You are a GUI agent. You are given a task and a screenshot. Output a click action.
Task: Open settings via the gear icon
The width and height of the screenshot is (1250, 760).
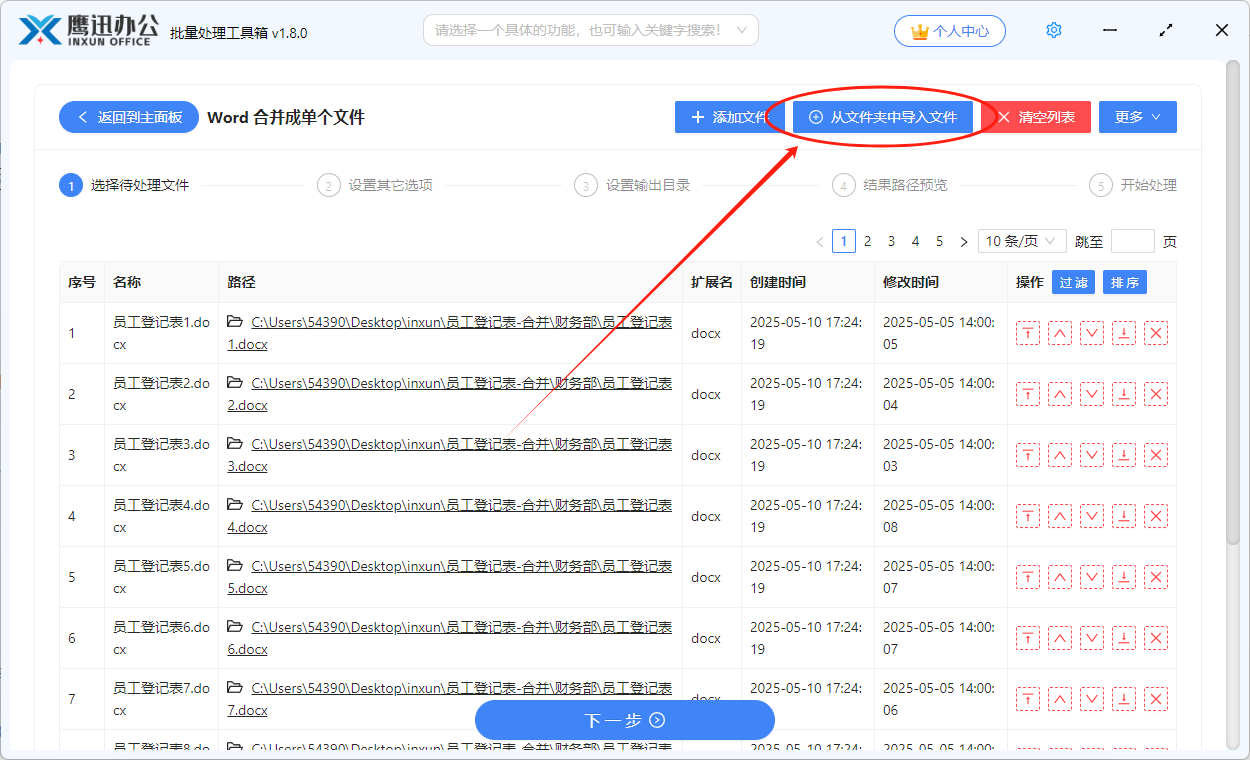pyautogui.click(x=1053, y=30)
